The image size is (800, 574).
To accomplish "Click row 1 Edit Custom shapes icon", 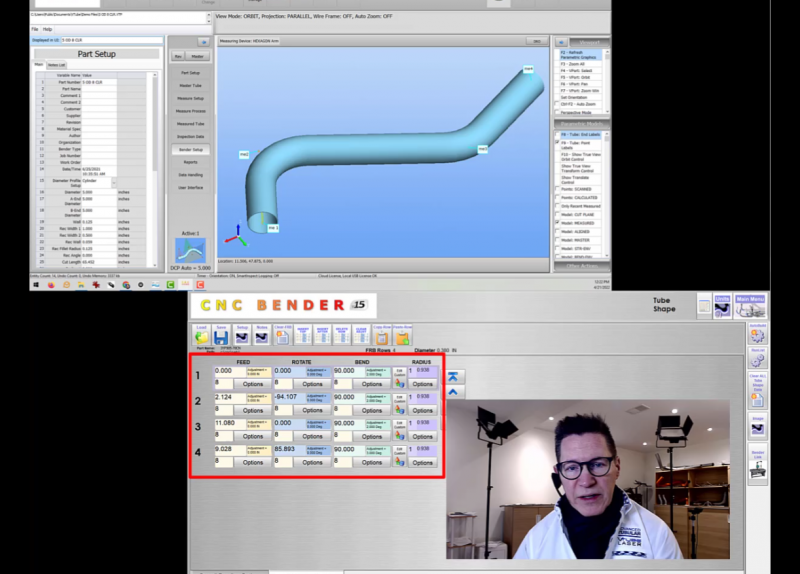I will click(399, 377).
